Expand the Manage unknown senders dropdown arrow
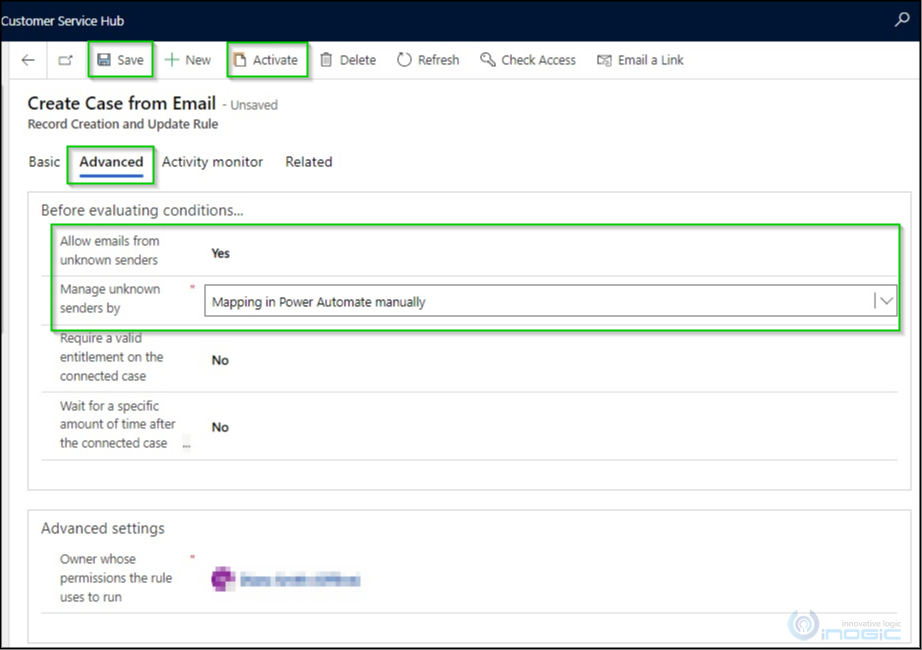The image size is (922, 650). pos(884,301)
